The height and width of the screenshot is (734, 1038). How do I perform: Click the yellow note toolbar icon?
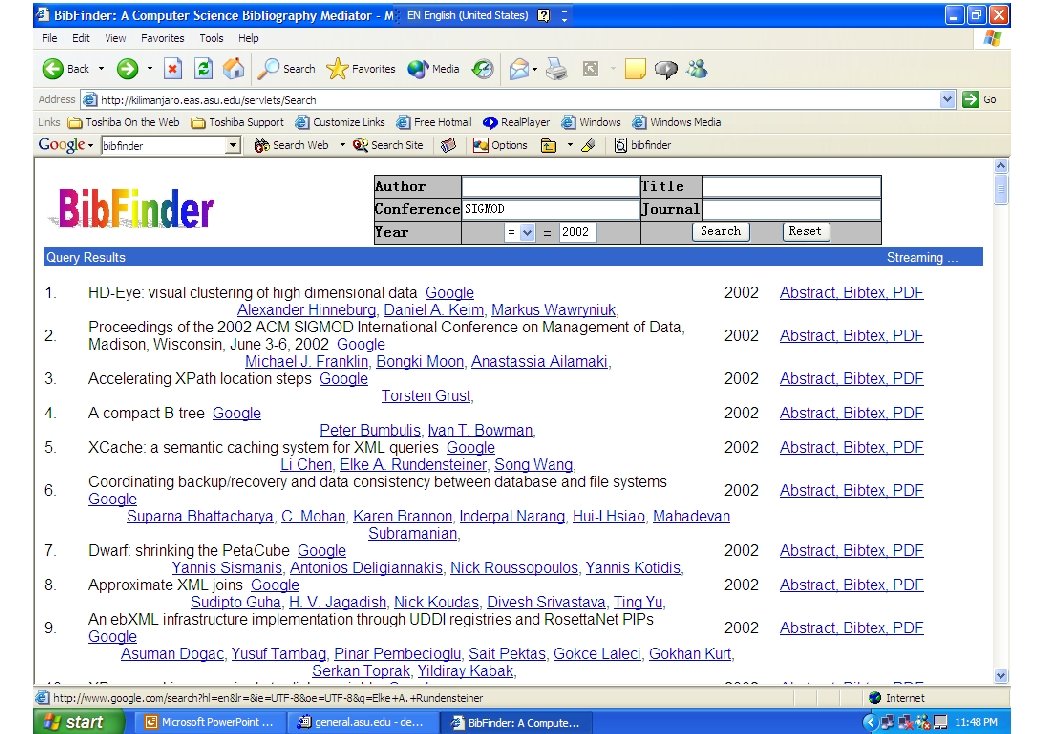635,69
